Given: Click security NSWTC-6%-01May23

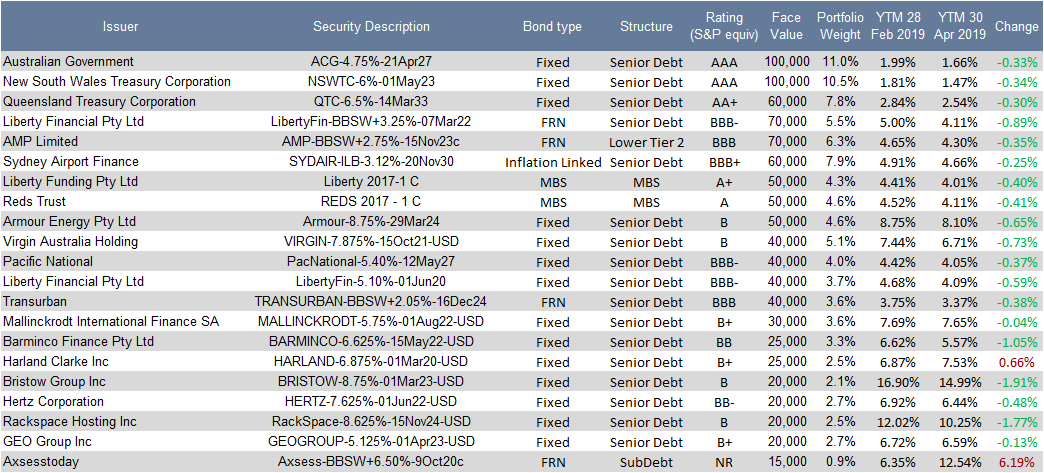Looking at the screenshot, I should tap(372, 82).
